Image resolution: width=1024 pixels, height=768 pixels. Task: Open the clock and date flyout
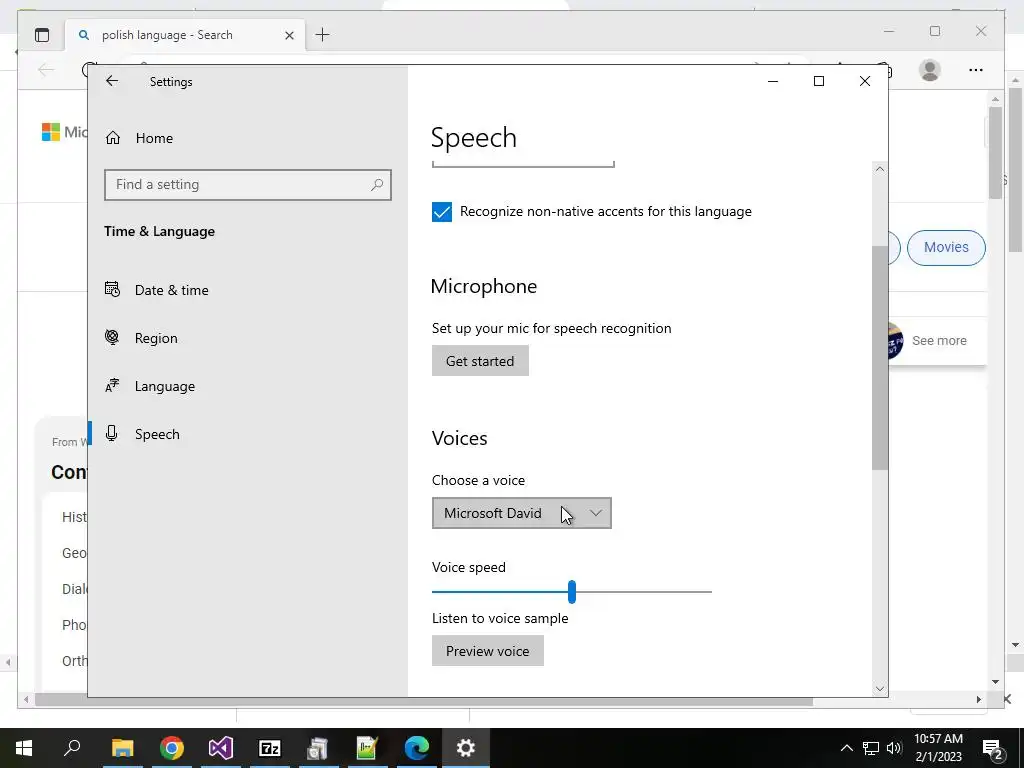(938, 748)
